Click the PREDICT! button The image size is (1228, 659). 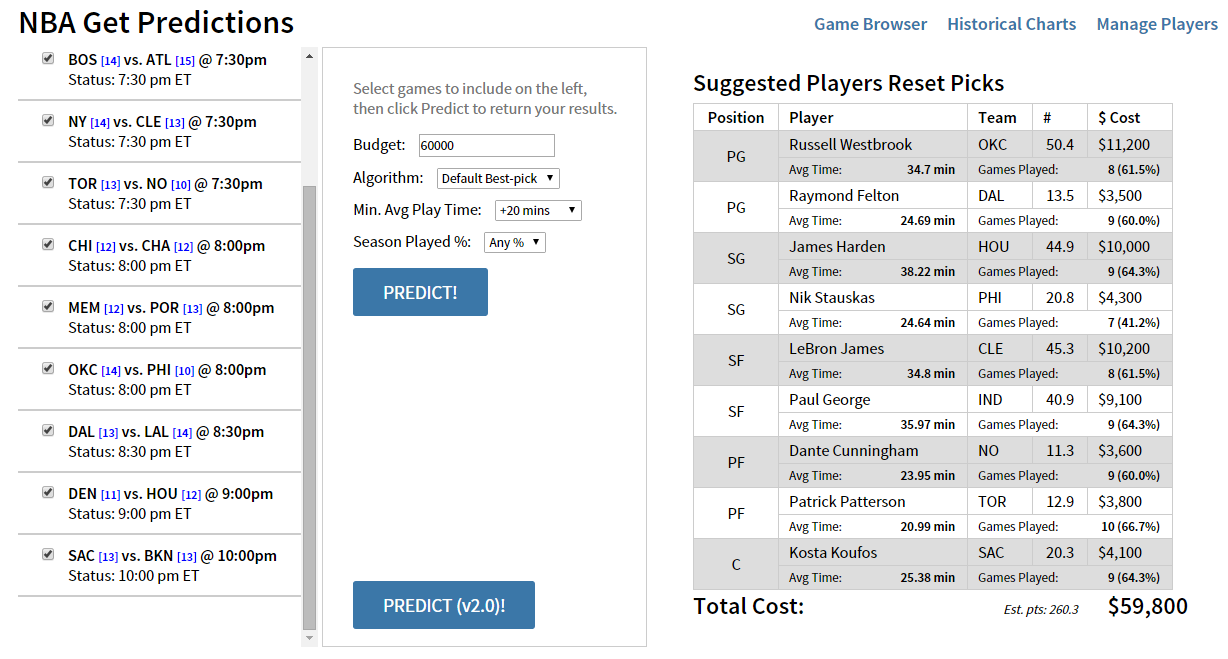coord(420,292)
